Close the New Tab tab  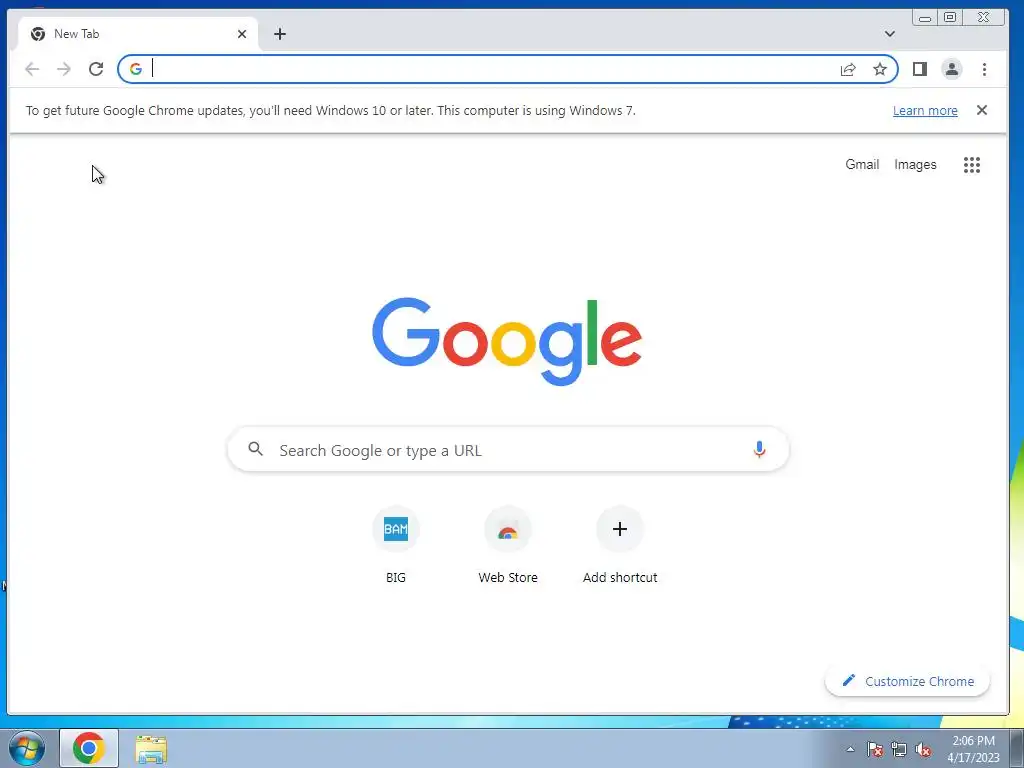[x=242, y=34]
